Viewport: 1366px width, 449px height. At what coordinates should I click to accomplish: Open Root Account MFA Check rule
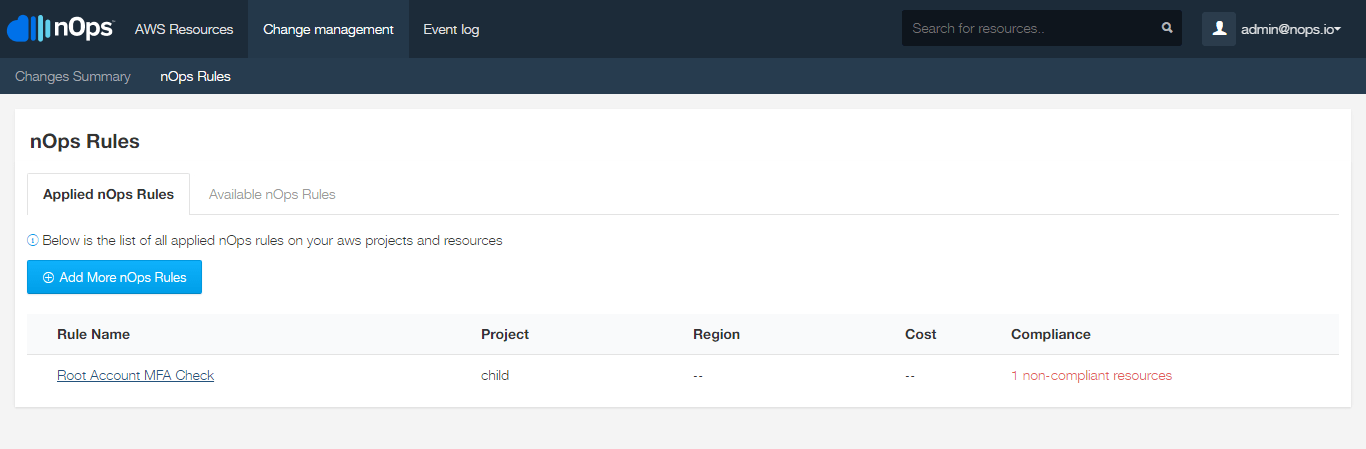(x=135, y=376)
